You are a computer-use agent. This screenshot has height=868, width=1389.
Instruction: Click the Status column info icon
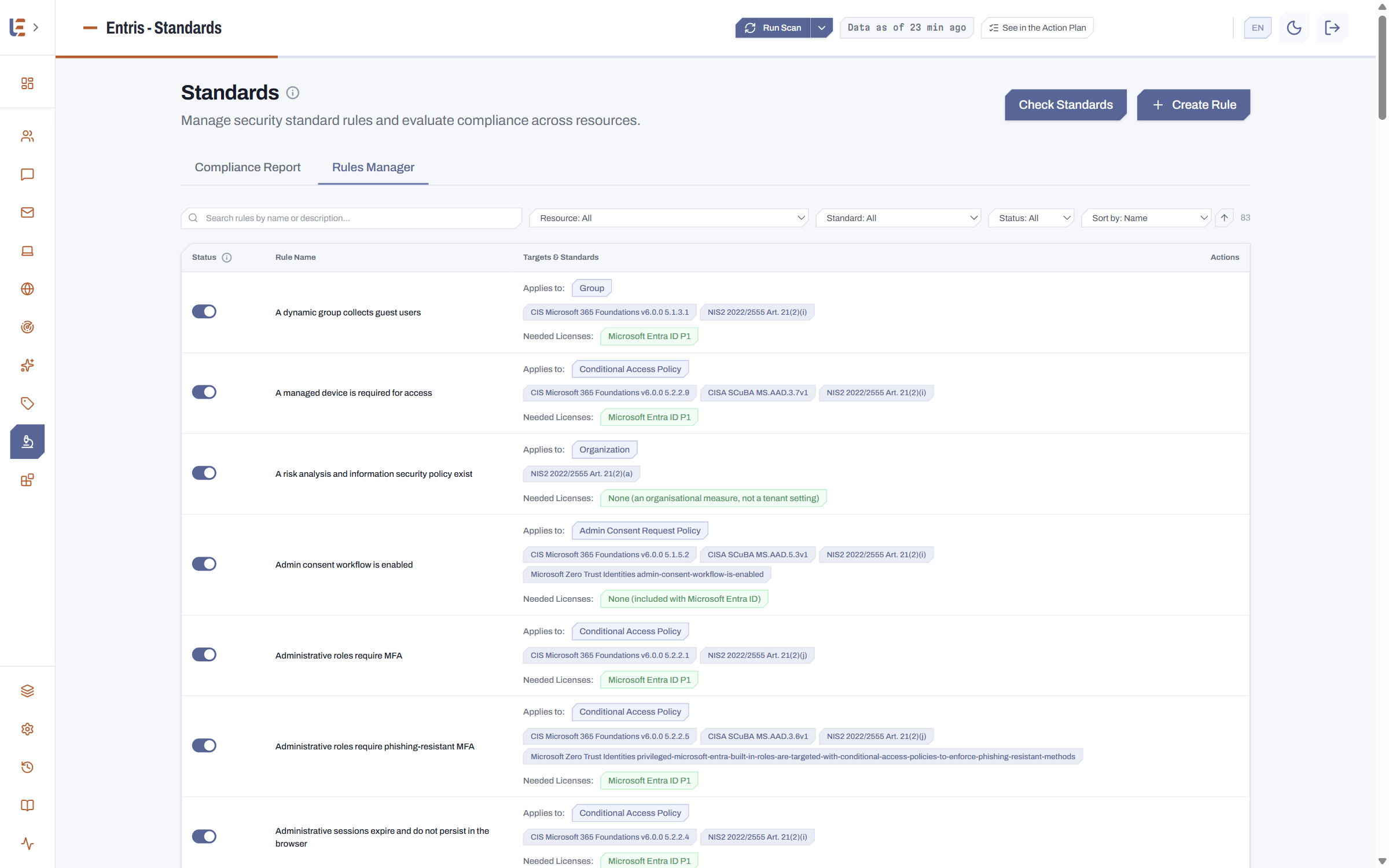[227, 258]
